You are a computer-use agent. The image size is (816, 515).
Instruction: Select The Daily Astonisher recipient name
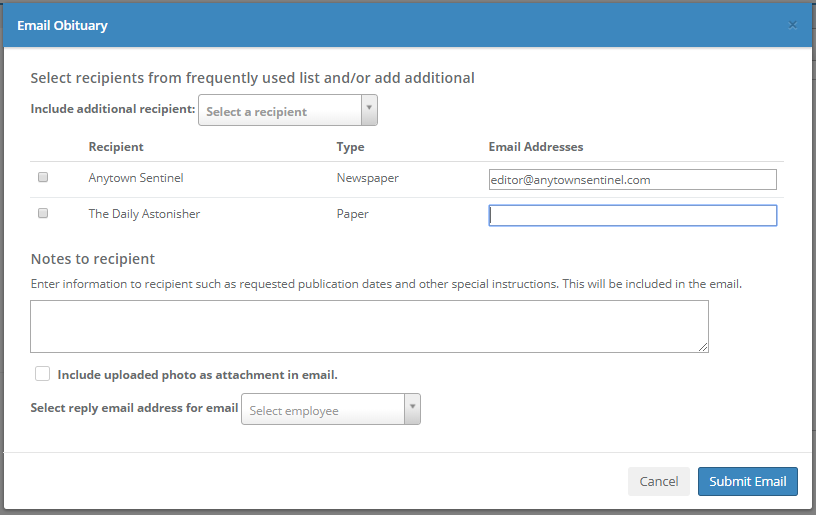144,214
